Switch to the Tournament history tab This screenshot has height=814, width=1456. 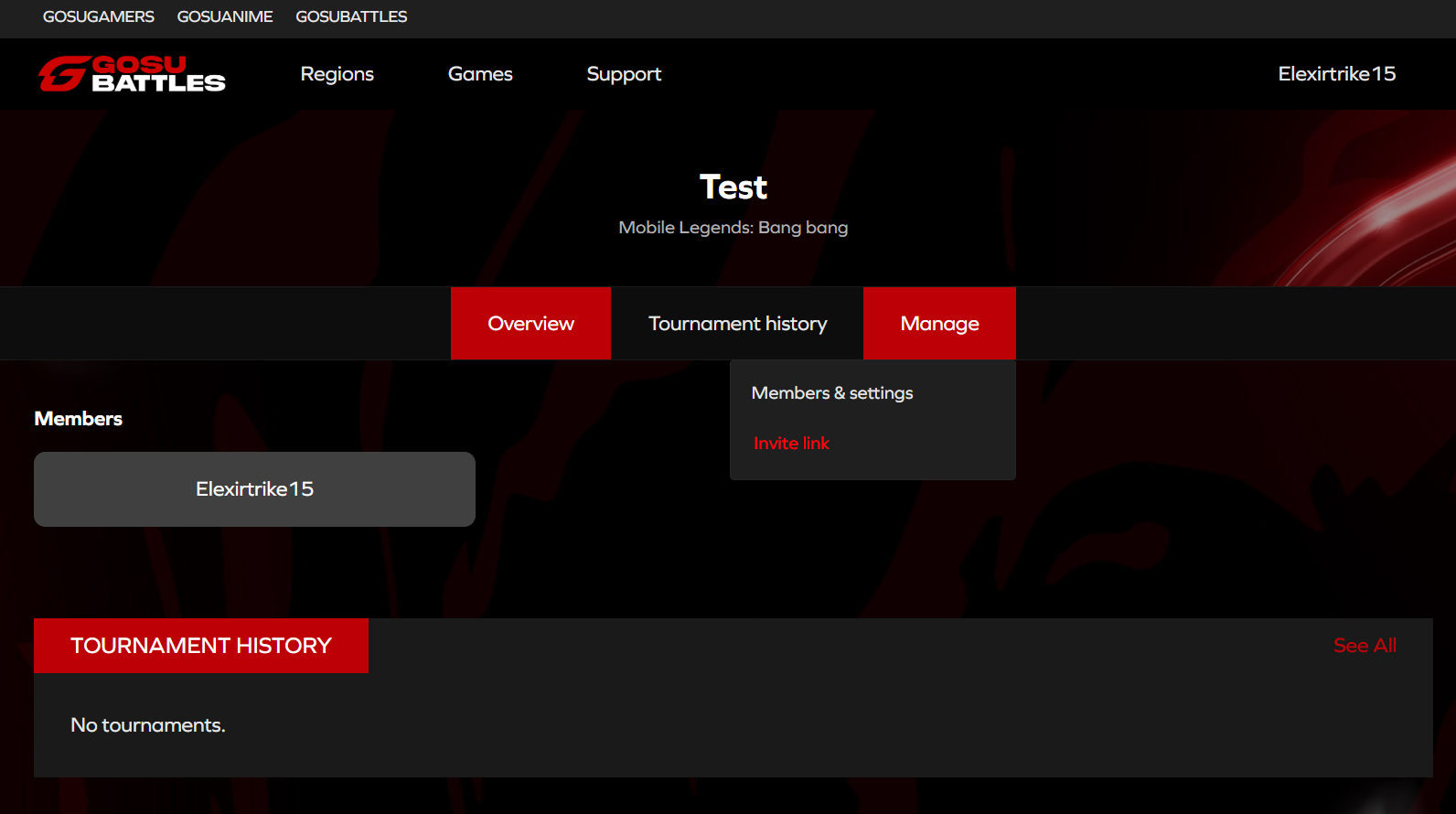pyautogui.click(x=737, y=324)
